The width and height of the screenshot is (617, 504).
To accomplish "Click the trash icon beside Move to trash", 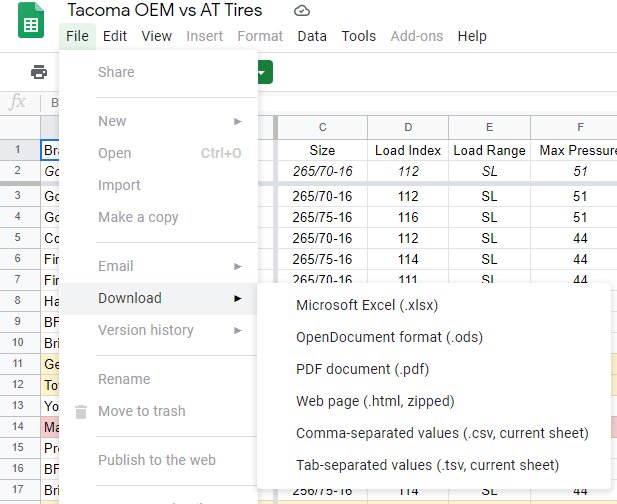I will [81, 412].
